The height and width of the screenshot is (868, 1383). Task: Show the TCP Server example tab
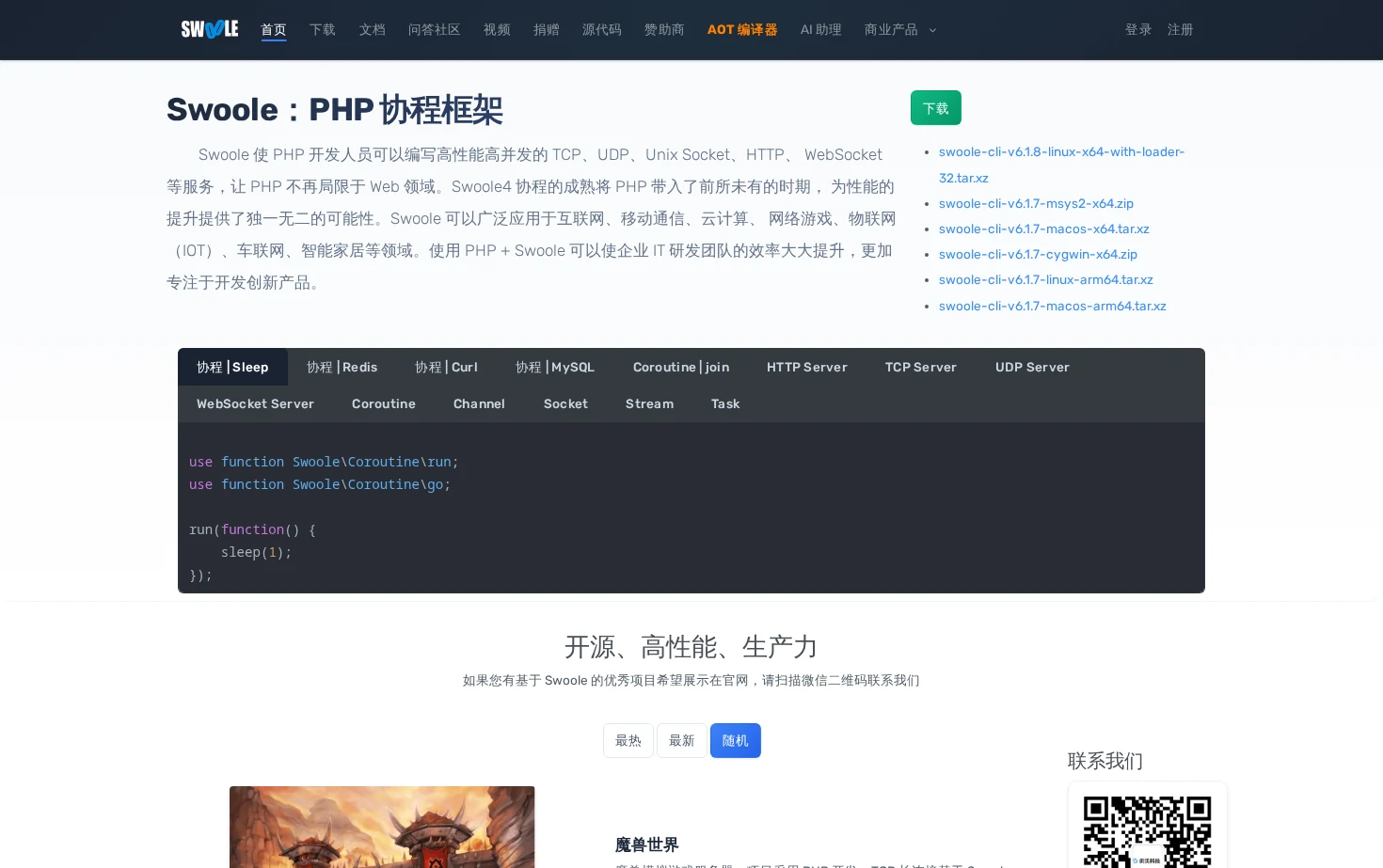[921, 367]
